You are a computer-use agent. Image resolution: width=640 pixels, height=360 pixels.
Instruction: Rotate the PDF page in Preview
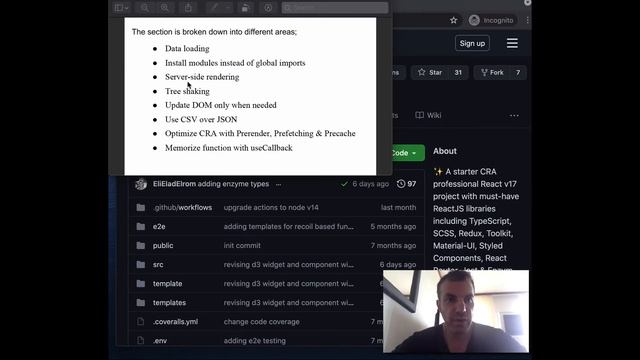pos(245,8)
